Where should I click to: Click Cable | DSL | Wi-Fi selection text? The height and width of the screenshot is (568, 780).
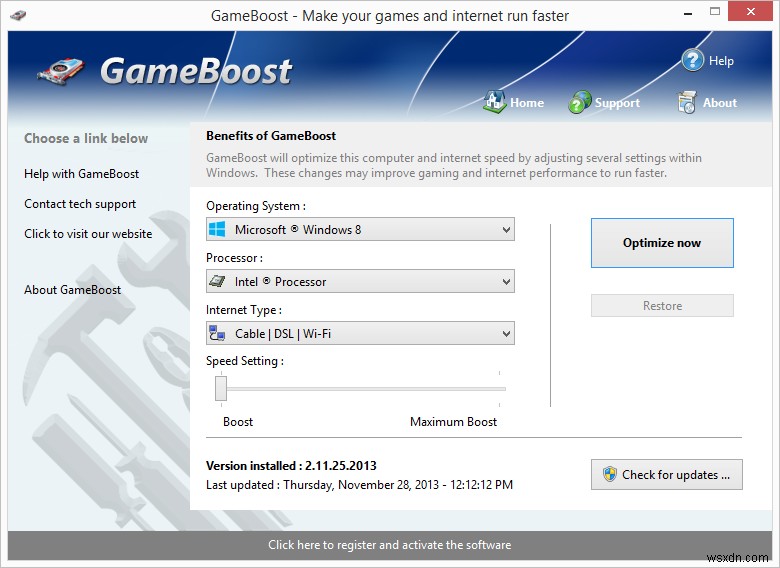(283, 333)
